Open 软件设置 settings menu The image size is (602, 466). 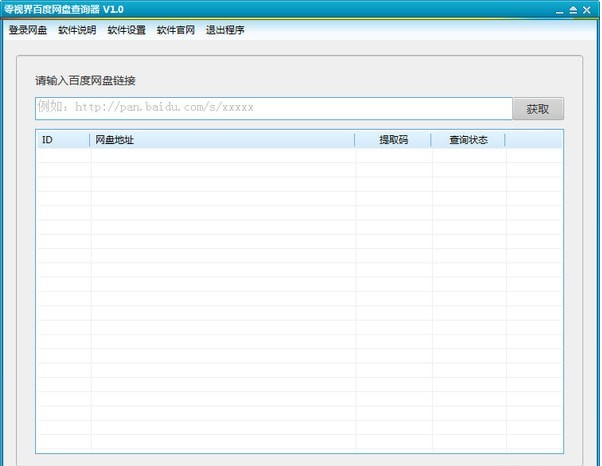click(126, 30)
